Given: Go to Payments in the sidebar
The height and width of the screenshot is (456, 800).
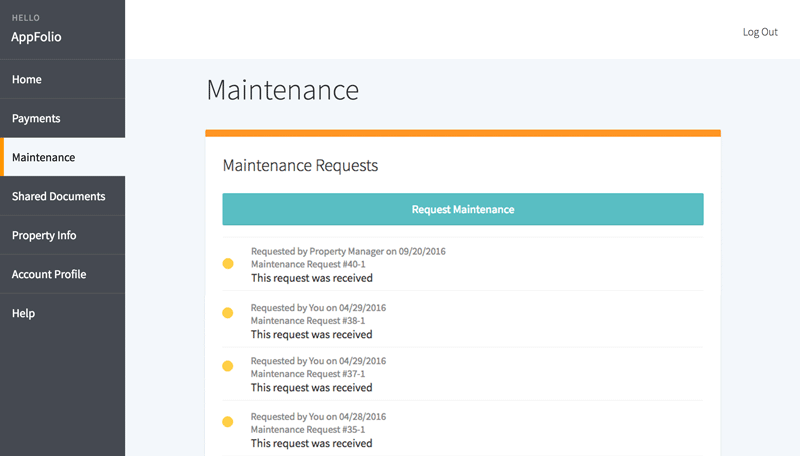Looking at the screenshot, I should point(62,118).
